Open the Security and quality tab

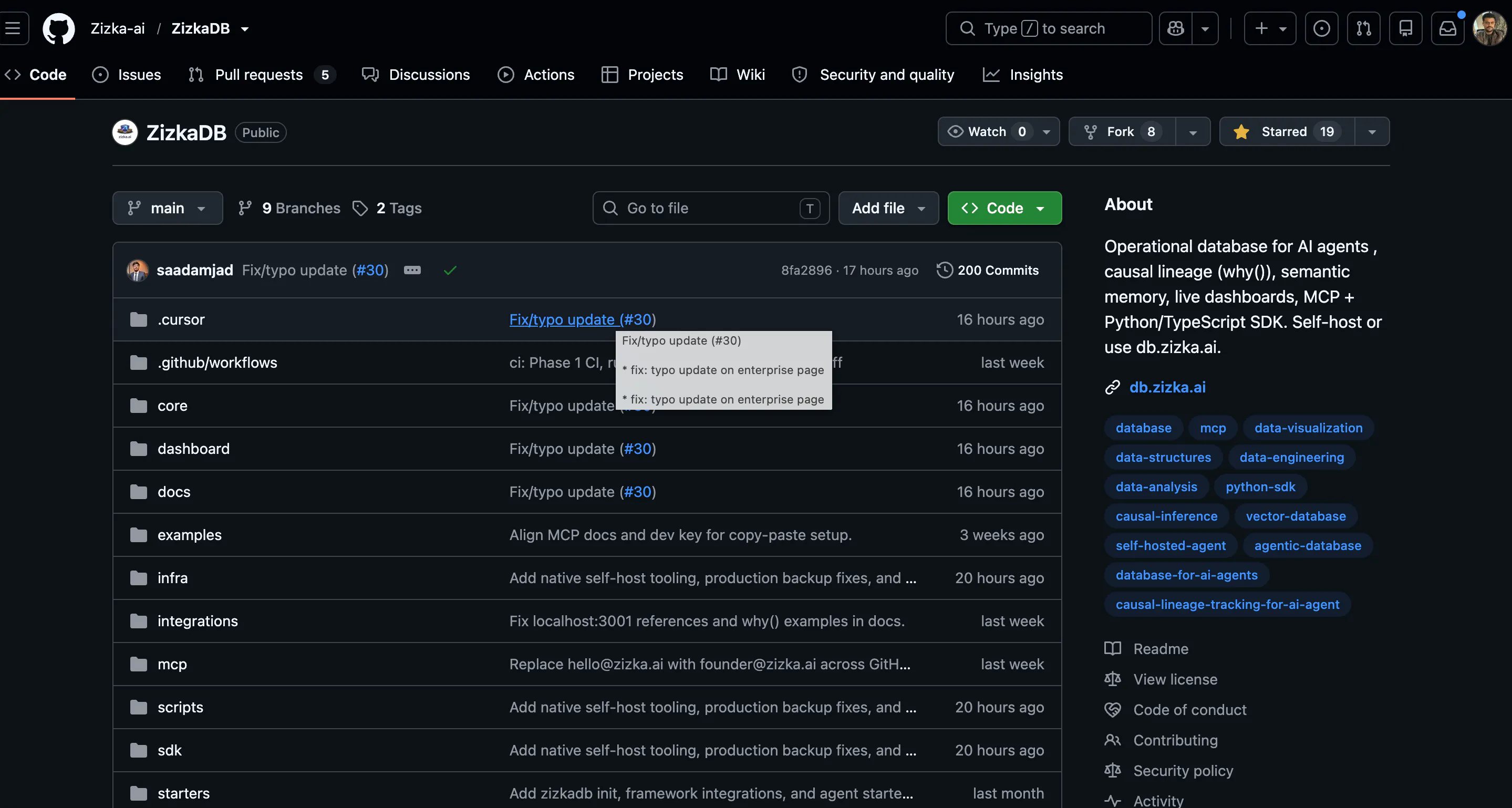pyautogui.click(x=873, y=75)
